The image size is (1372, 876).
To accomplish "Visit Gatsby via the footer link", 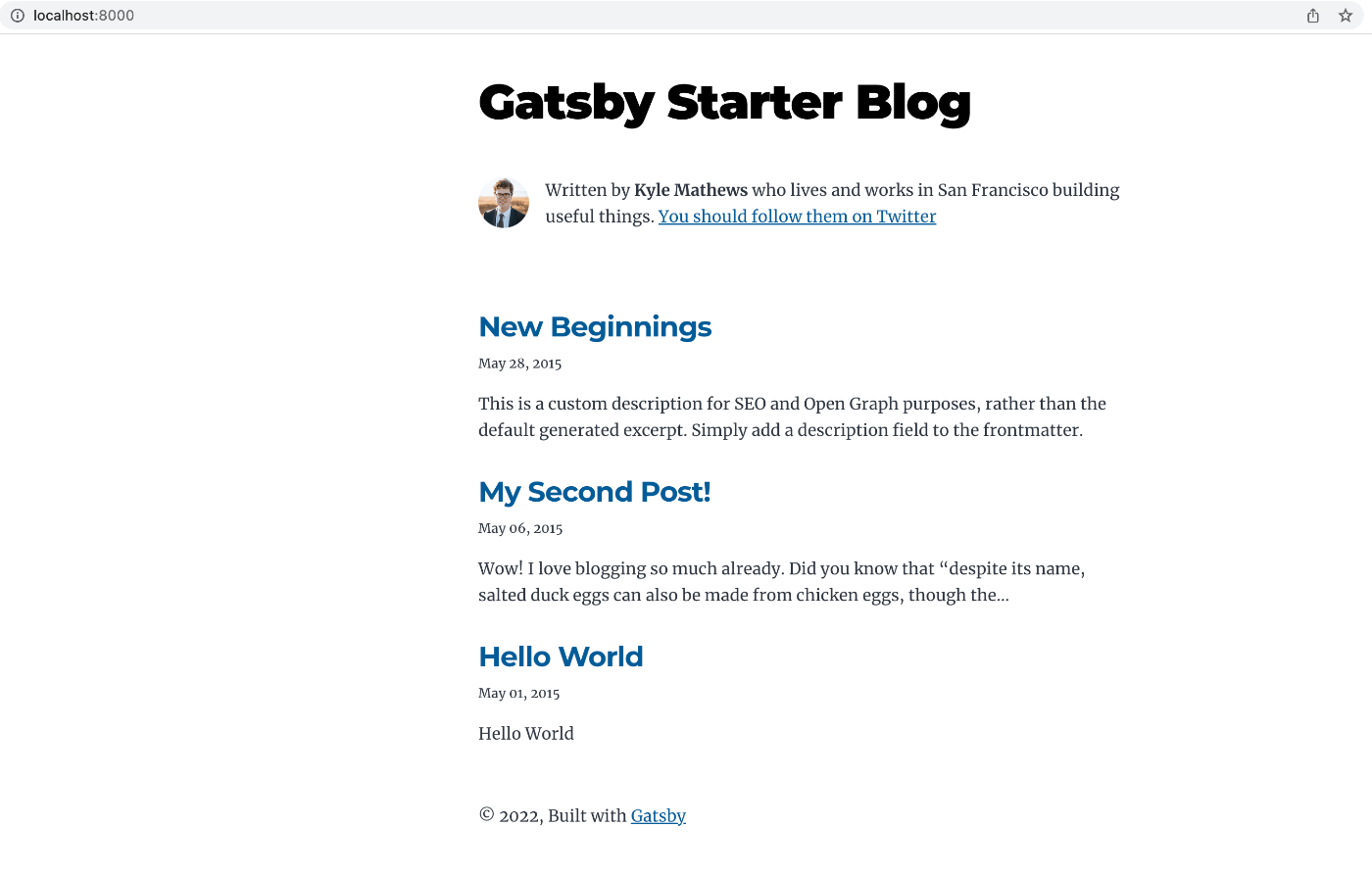I will coord(658,815).
